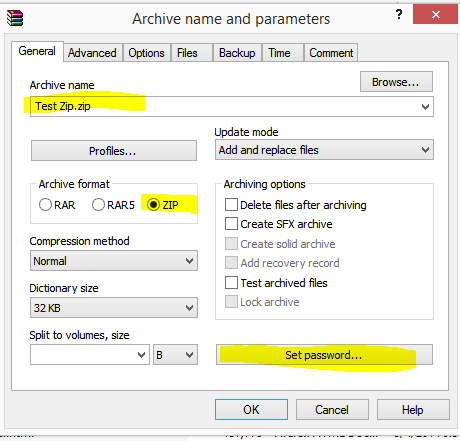
Task: Expand the volume size unit dropdown
Action: pos(175,355)
